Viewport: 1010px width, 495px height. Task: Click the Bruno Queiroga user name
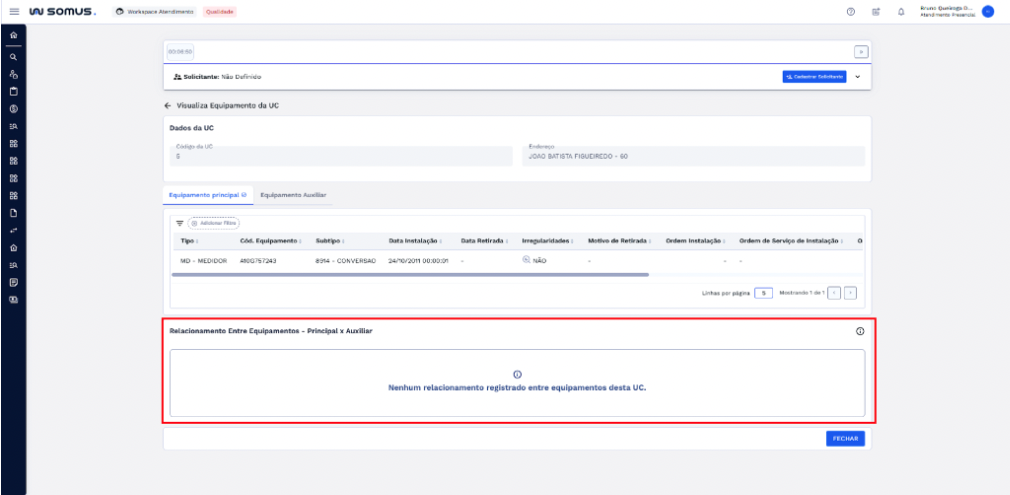tap(948, 8)
